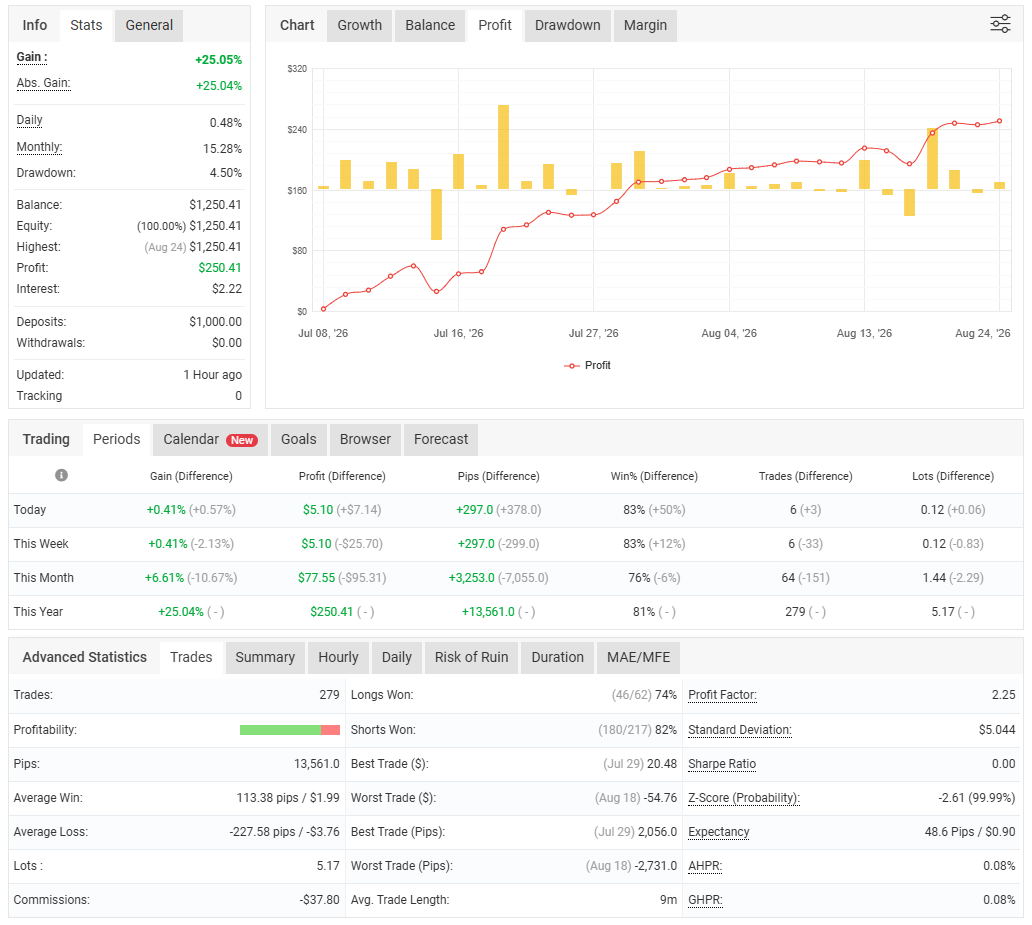Select the Risk of Ruin tab

coord(471,658)
